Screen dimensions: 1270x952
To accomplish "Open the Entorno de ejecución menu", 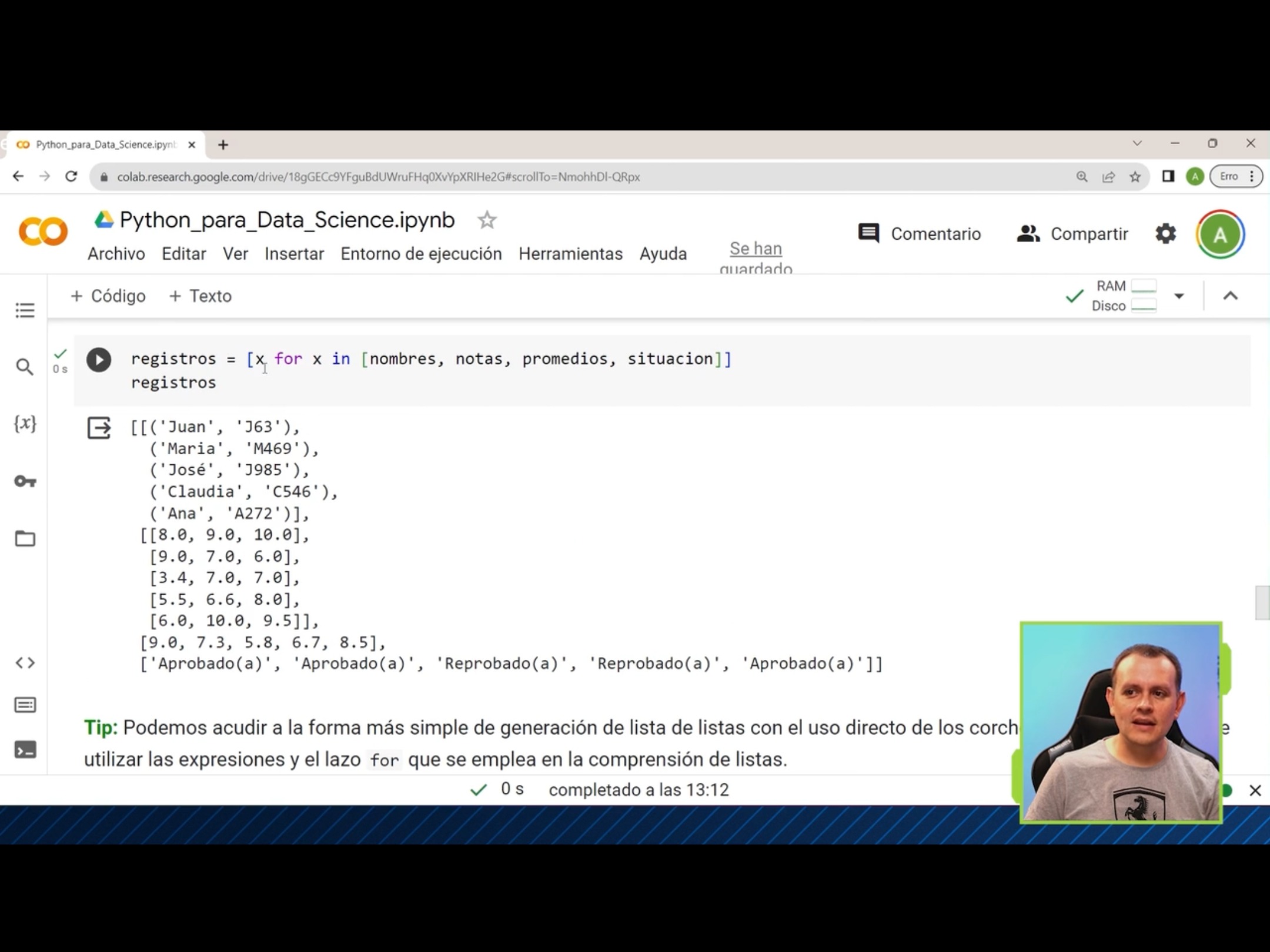I will point(421,254).
